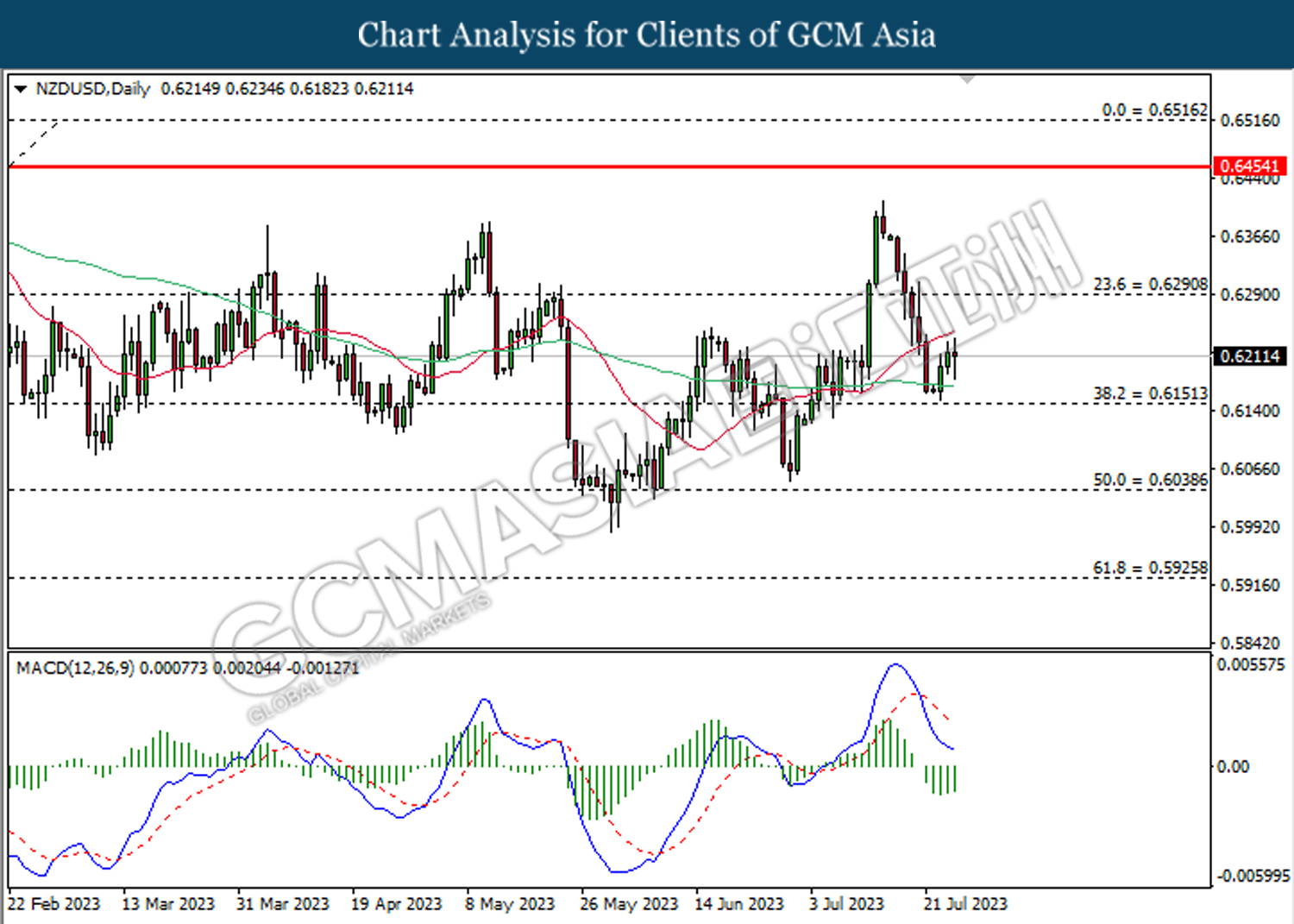Click the red 0.64541 price label
Viewport: 1294px width, 924px height.
[1250, 166]
